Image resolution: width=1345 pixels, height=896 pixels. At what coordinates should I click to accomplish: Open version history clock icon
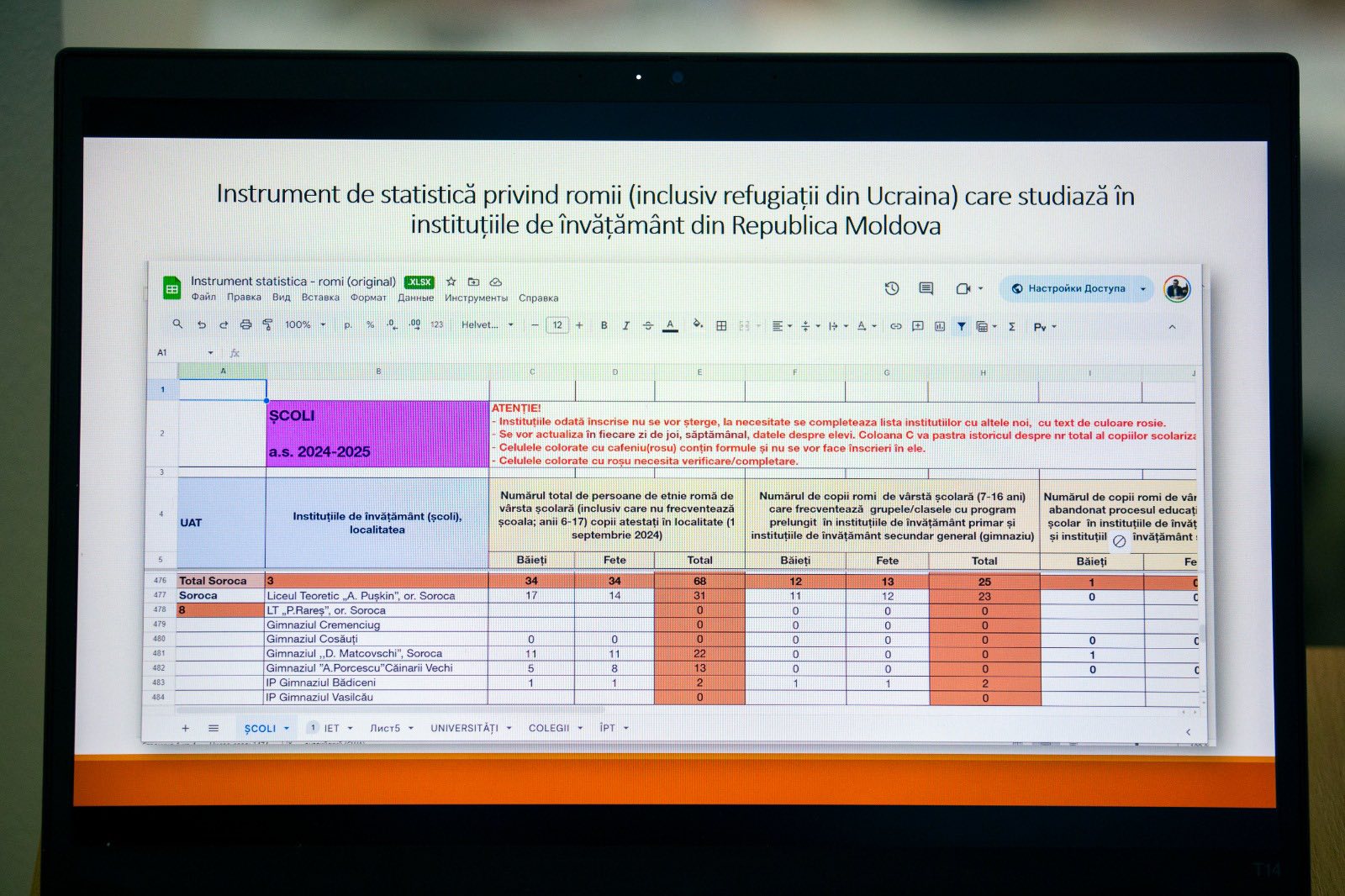pyautogui.click(x=892, y=288)
